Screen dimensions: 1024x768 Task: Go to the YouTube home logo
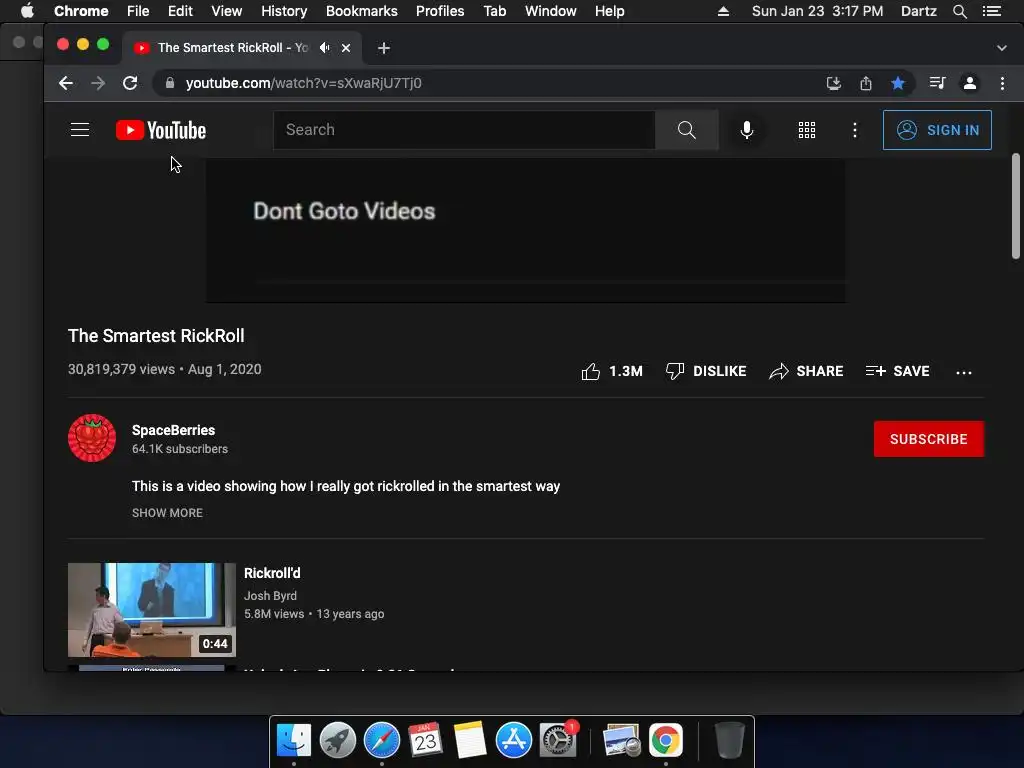[x=161, y=130]
